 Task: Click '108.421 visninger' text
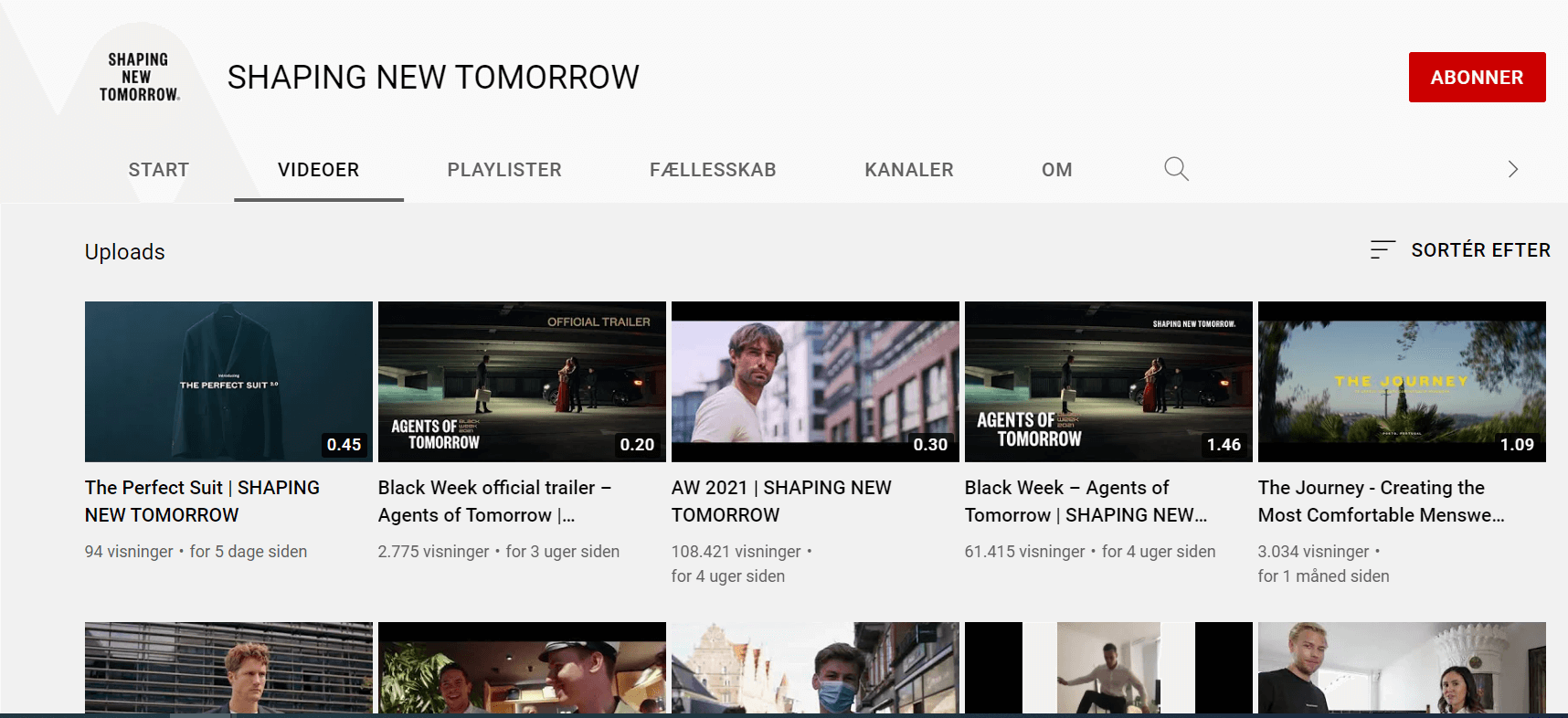pyautogui.click(x=736, y=552)
